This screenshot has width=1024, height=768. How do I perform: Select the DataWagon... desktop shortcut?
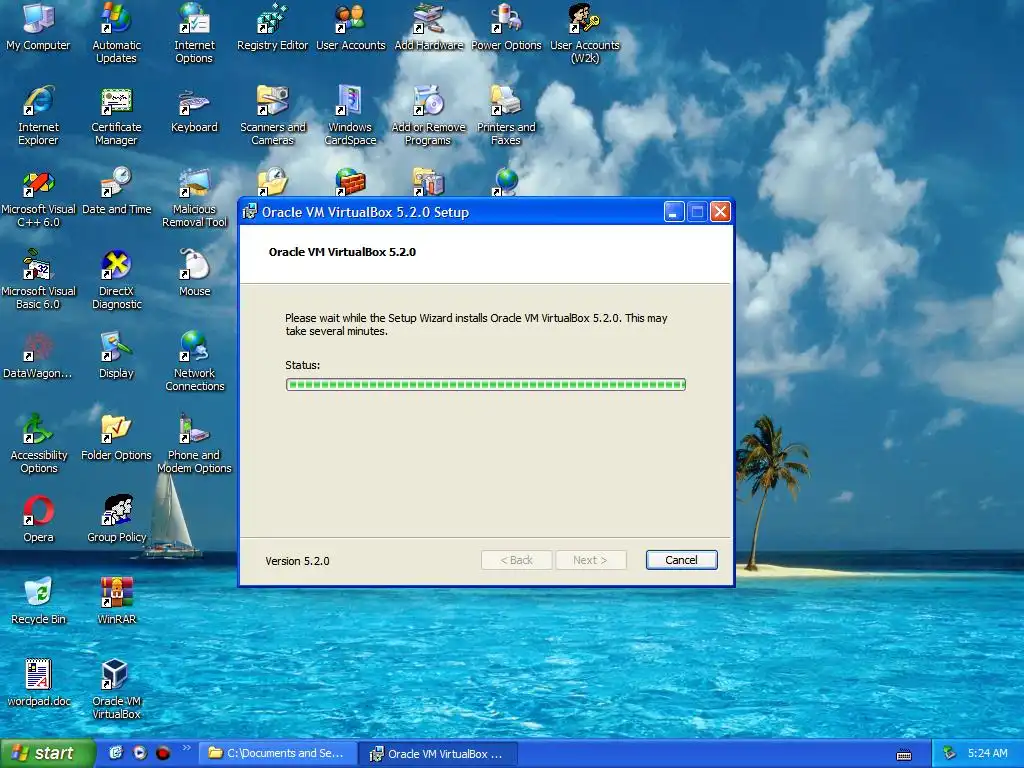pos(38,355)
